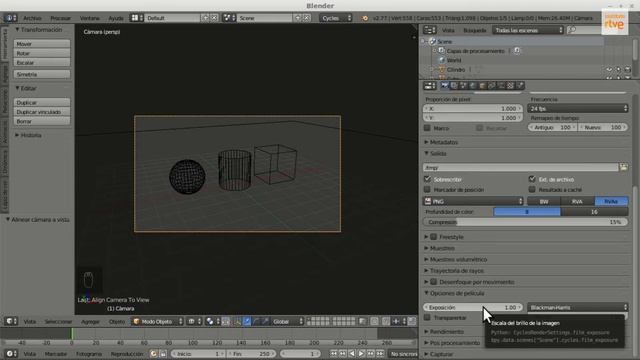Set color depth to 8
Viewport: 640px width, 360px height.
(x=527, y=212)
